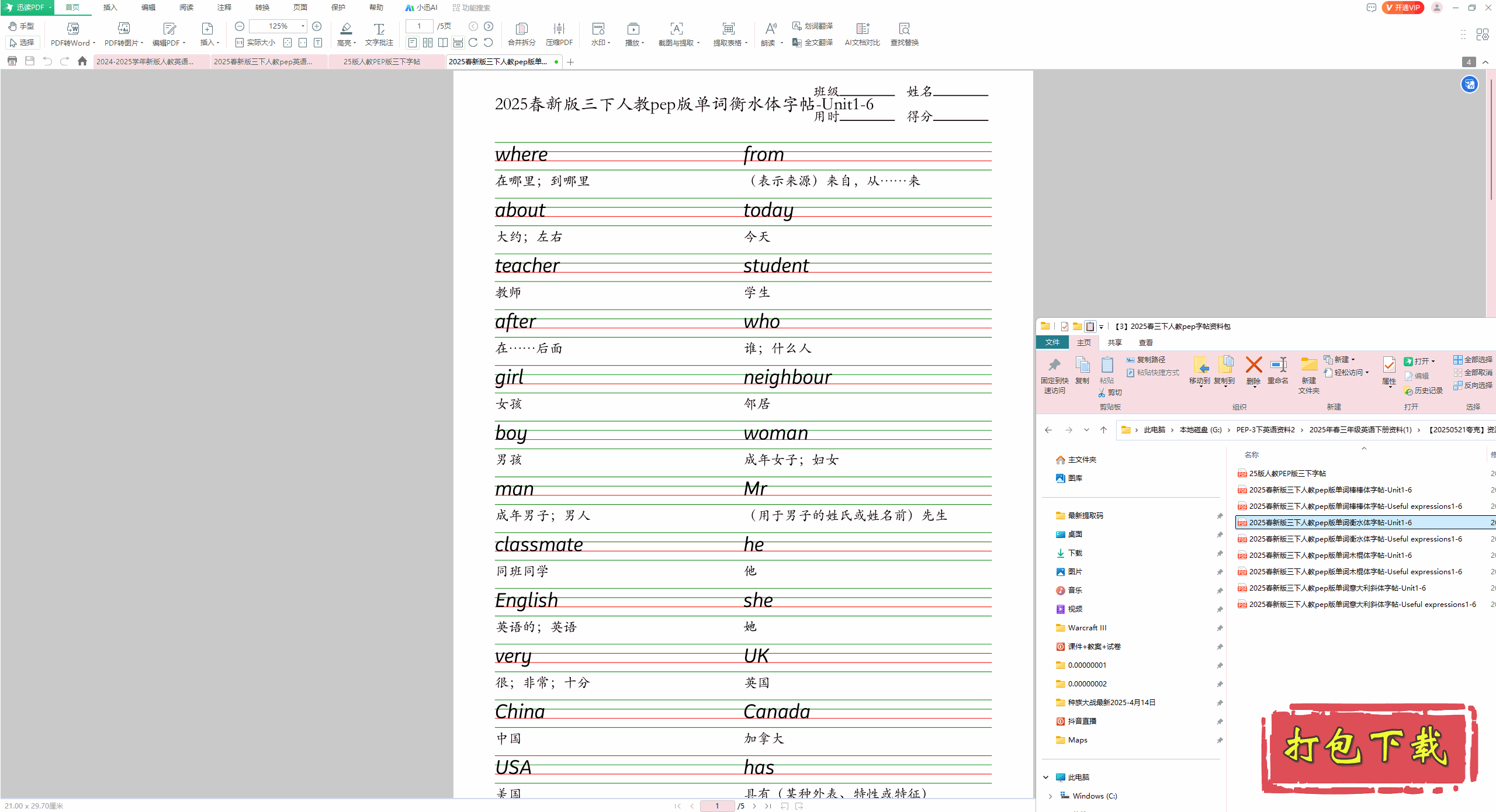
Task: Expand 此电脑 tree node in Explorer
Action: [x=1046, y=777]
